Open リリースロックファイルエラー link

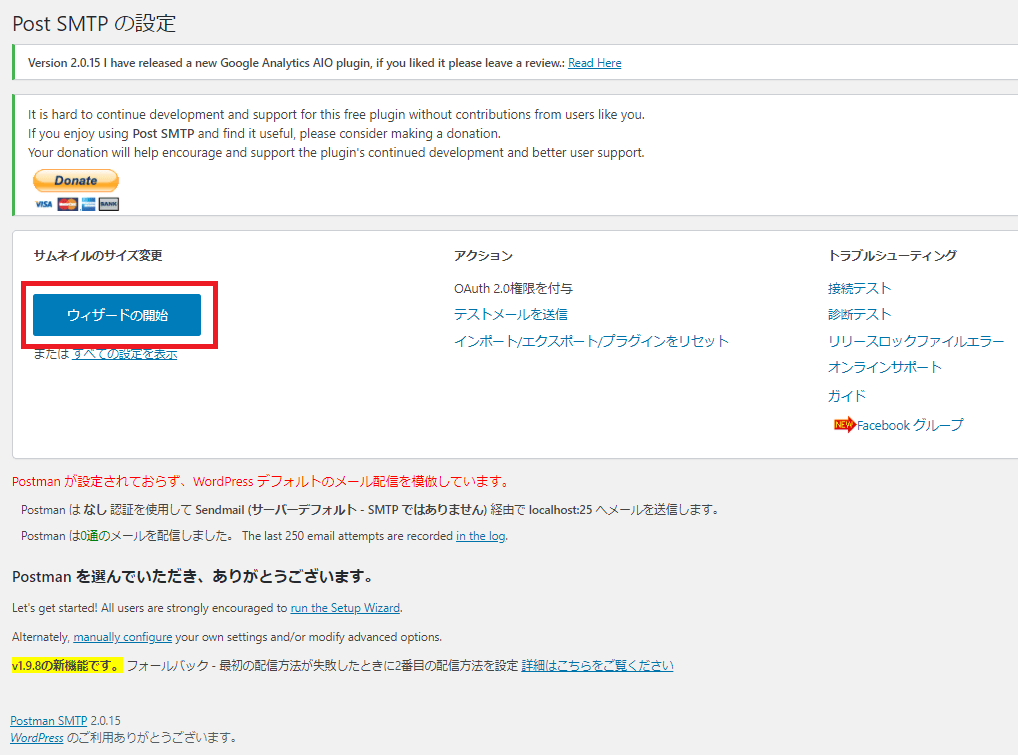916,341
